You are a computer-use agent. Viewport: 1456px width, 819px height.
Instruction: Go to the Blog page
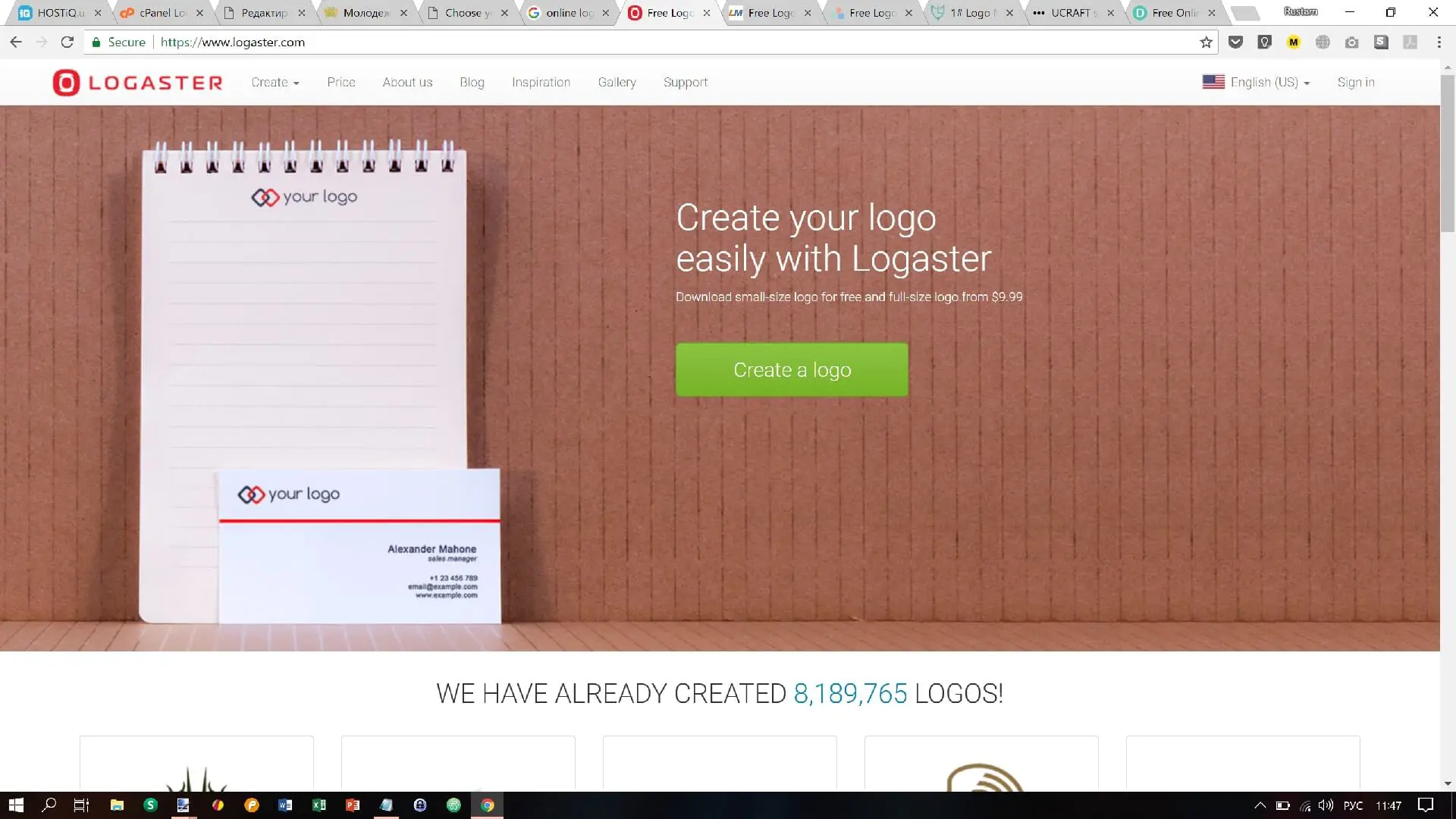472,83
